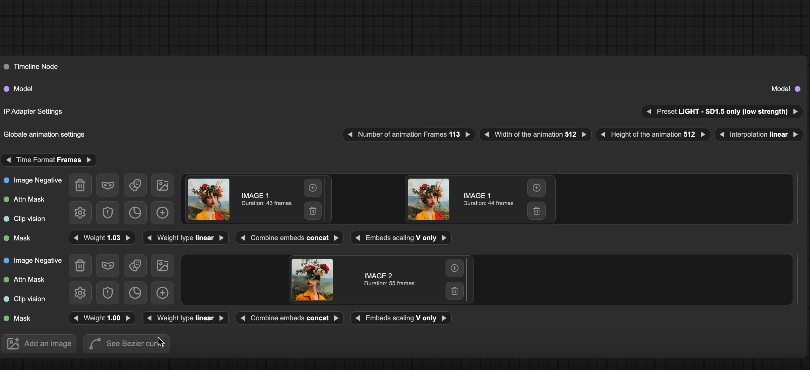Click the Image Negative connector of IMAGE 1 track
The width and height of the screenshot is (810, 370).
6,180
